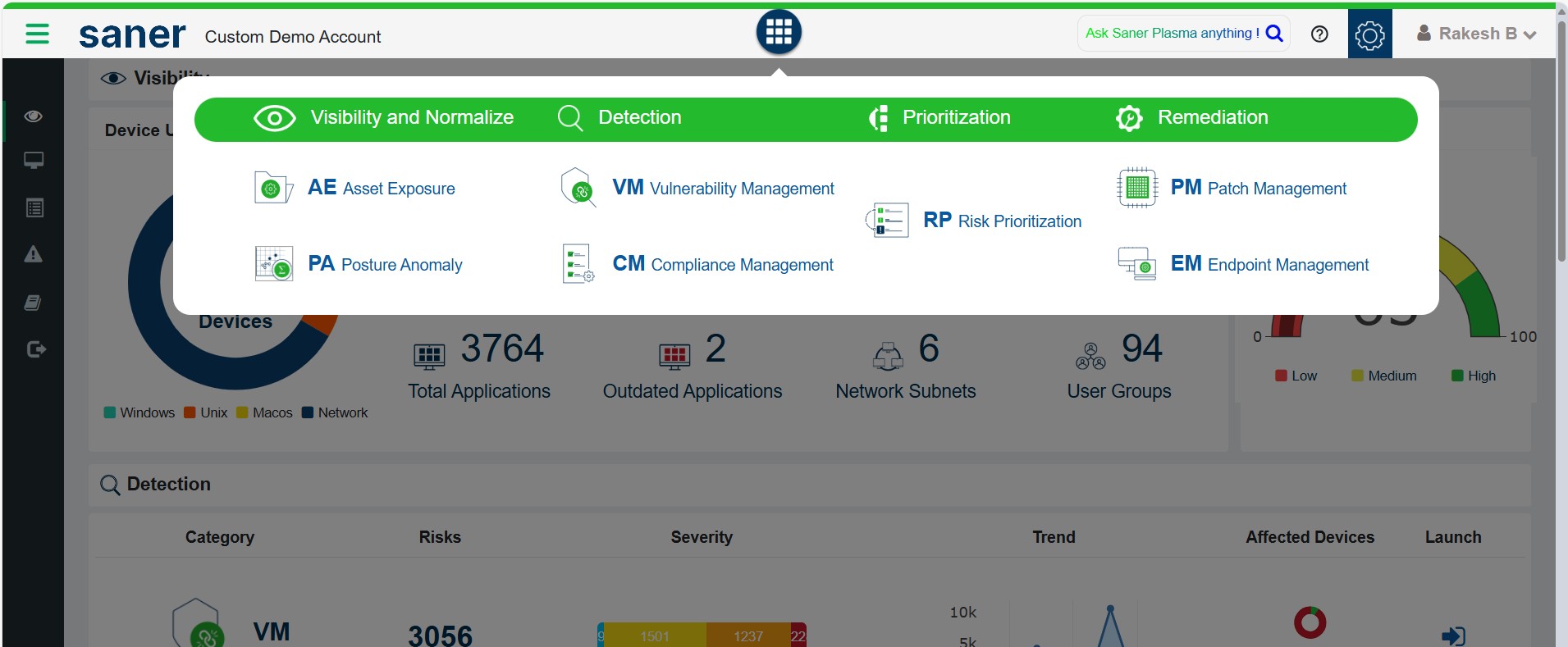The height and width of the screenshot is (647, 1568).
Task: Click the User Groups icon
Action: point(1090,356)
